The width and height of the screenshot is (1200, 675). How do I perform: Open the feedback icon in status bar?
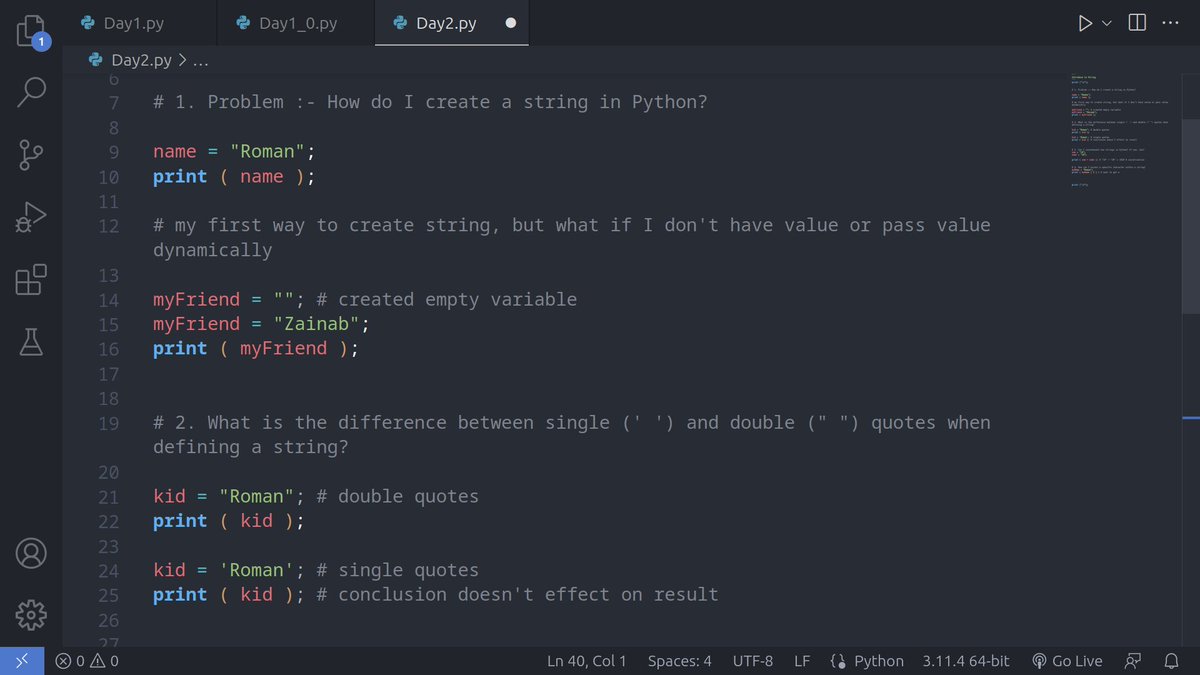1133,661
